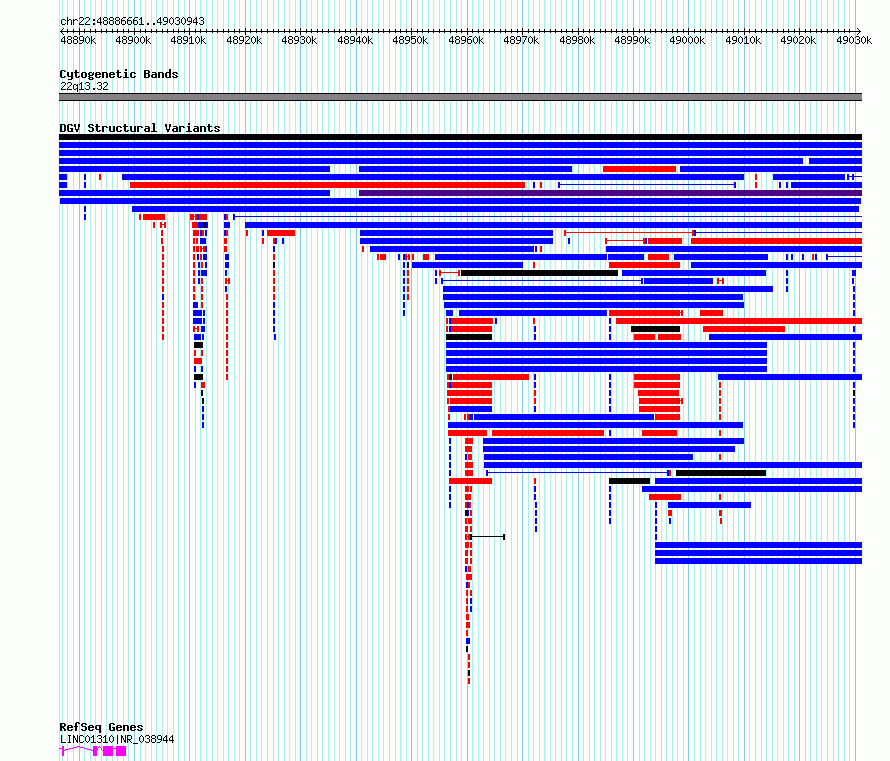The height and width of the screenshot is (761, 890).
Task: Click the 48970k ruler position
Action: [x=521, y=40]
